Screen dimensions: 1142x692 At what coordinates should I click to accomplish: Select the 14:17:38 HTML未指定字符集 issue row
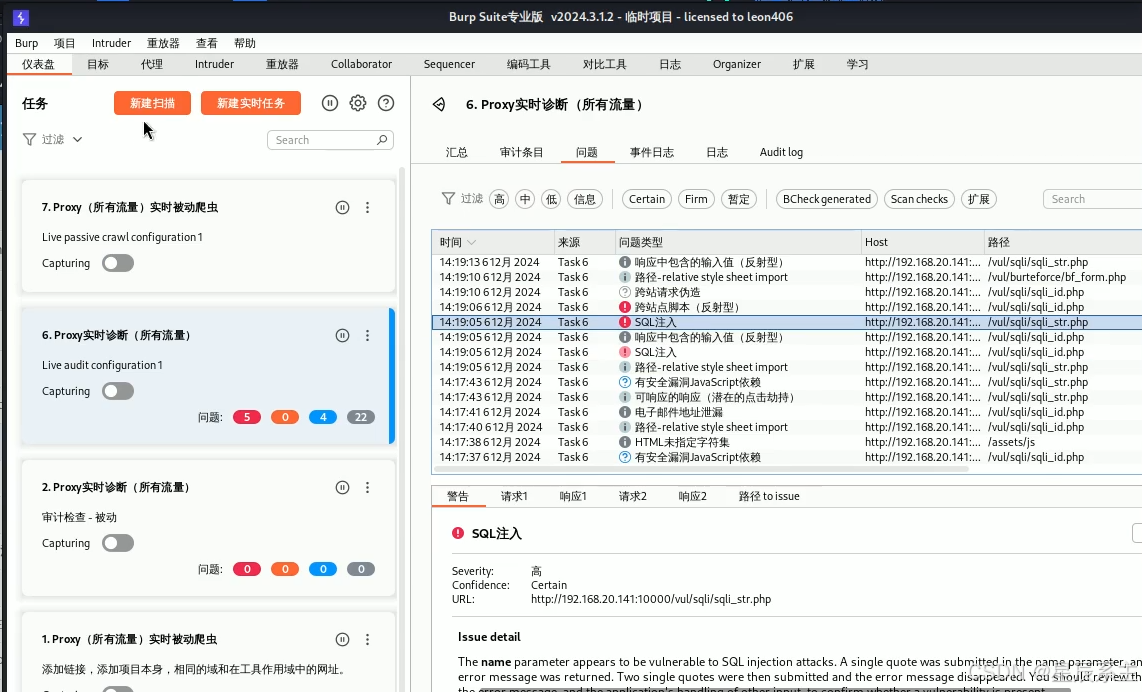[x=787, y=442]
